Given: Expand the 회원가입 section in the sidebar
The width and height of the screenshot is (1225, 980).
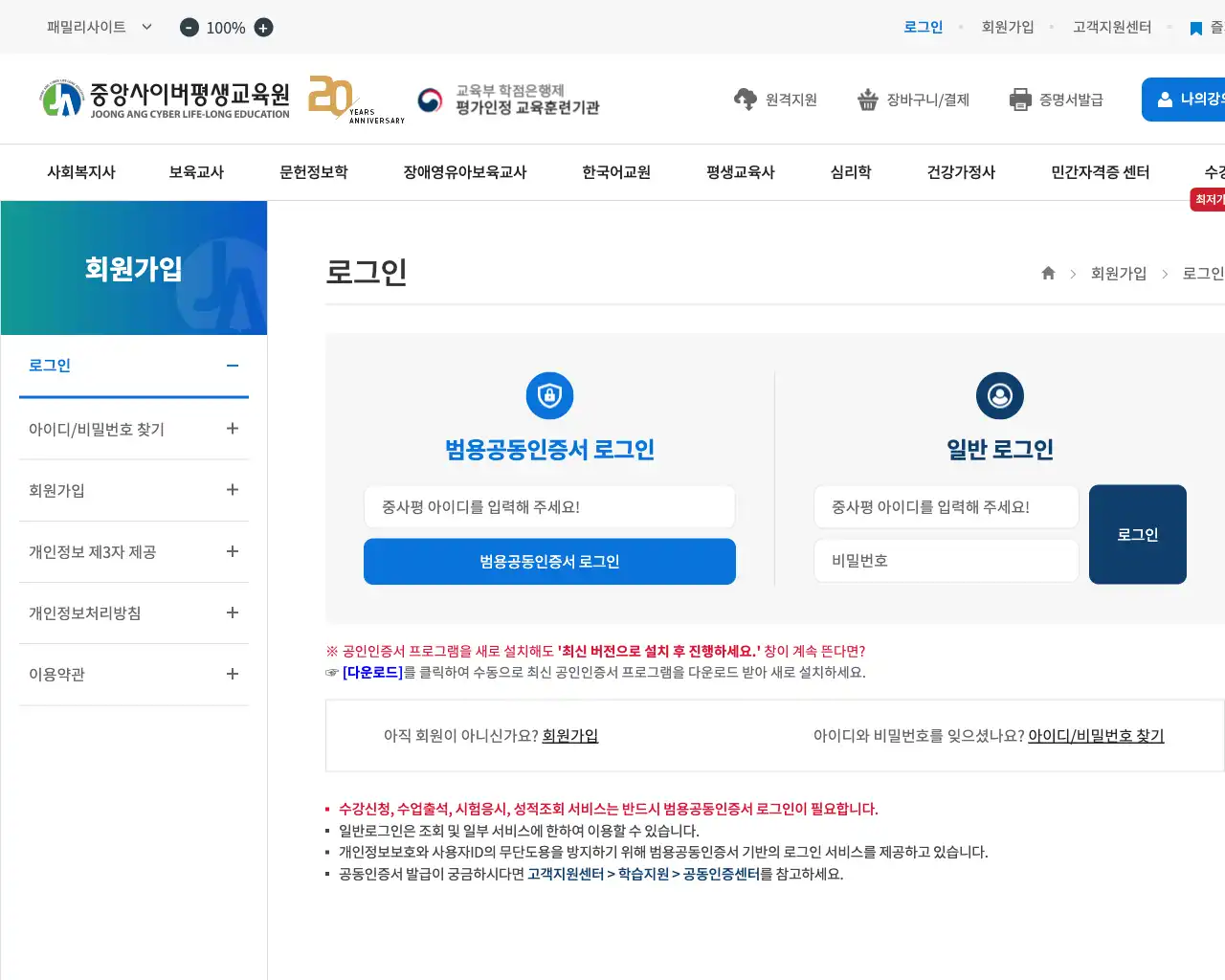Looking at the screenshot, I should click(134, 490).
